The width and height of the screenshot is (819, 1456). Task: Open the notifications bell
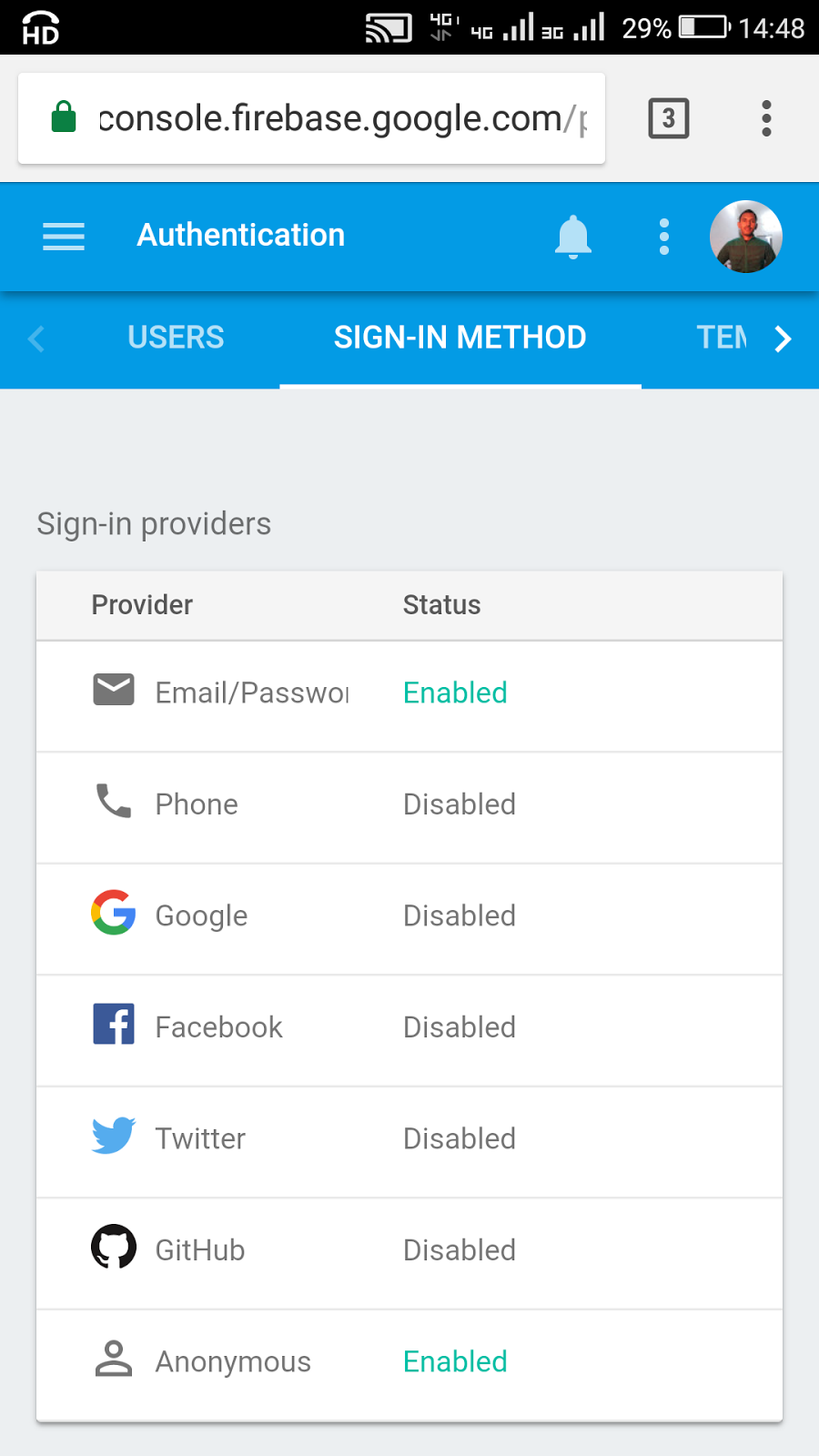pyautogui.click(x=573, y=237)
